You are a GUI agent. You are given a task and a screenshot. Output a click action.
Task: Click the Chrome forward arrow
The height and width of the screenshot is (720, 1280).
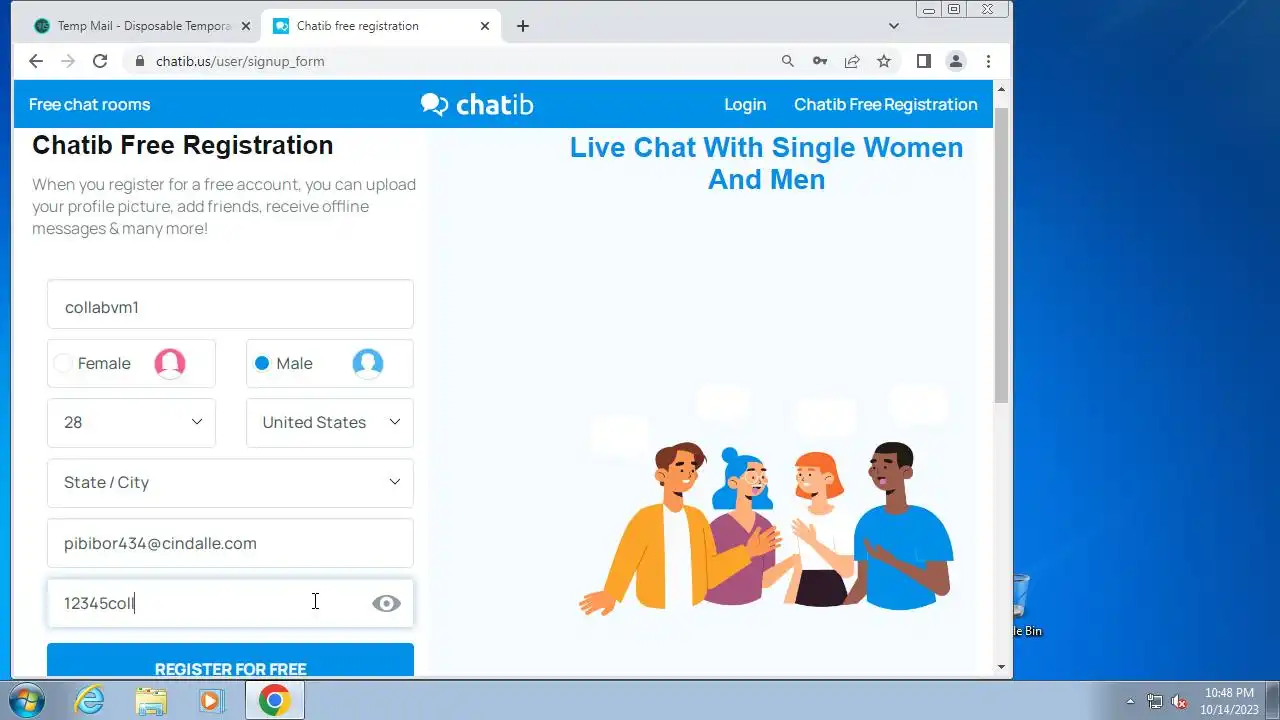68,61
